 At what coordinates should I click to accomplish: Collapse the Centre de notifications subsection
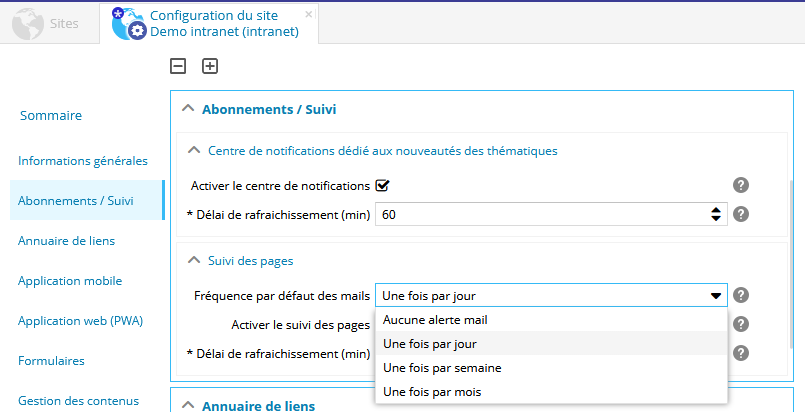pyautogui.click(x=194, y=150)
